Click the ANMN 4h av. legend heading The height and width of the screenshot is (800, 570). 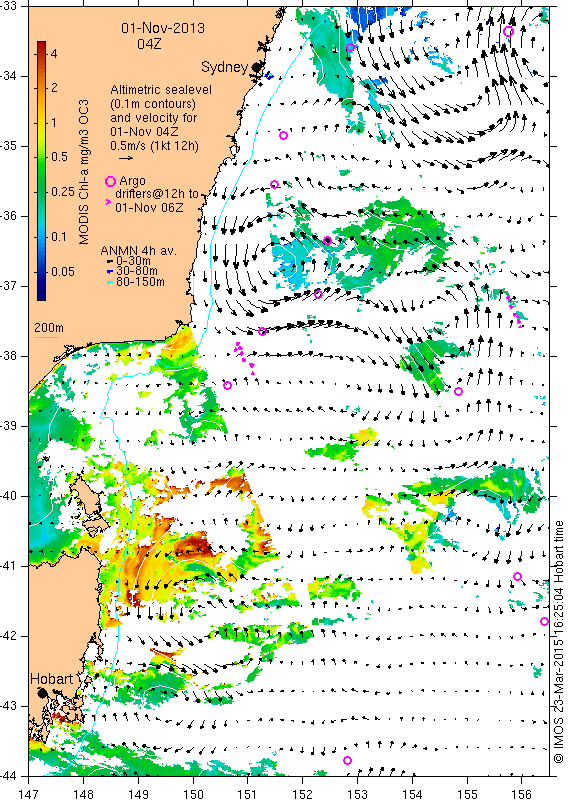click(138, 251)
